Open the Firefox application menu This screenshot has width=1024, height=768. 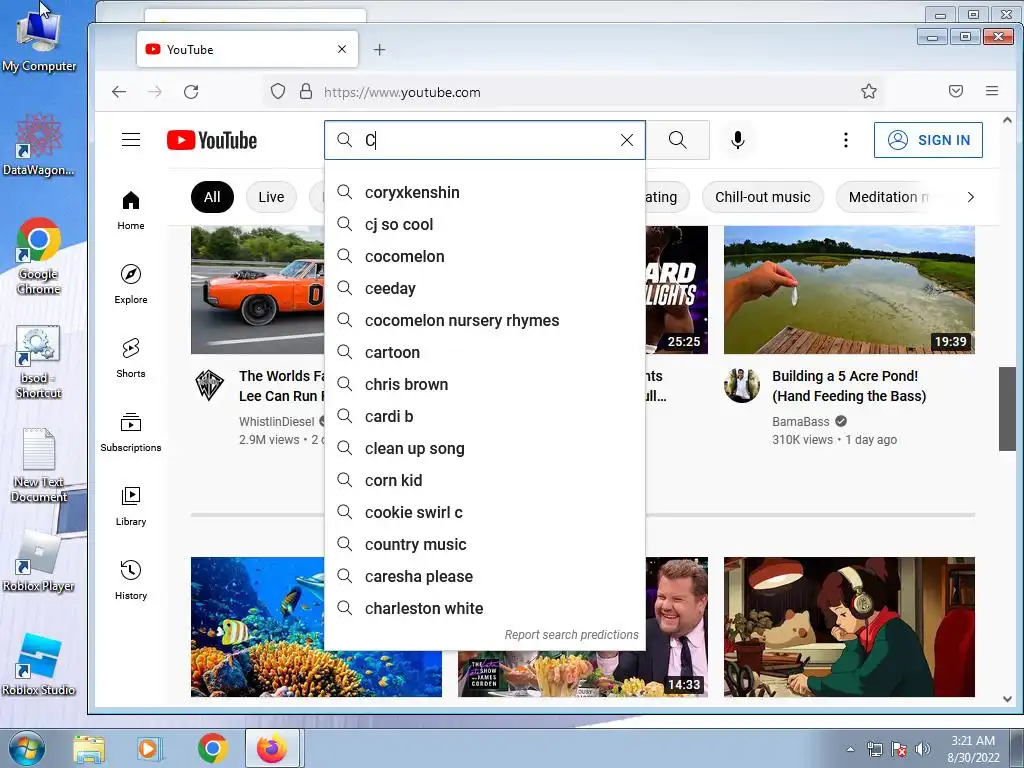coord(991,91)
